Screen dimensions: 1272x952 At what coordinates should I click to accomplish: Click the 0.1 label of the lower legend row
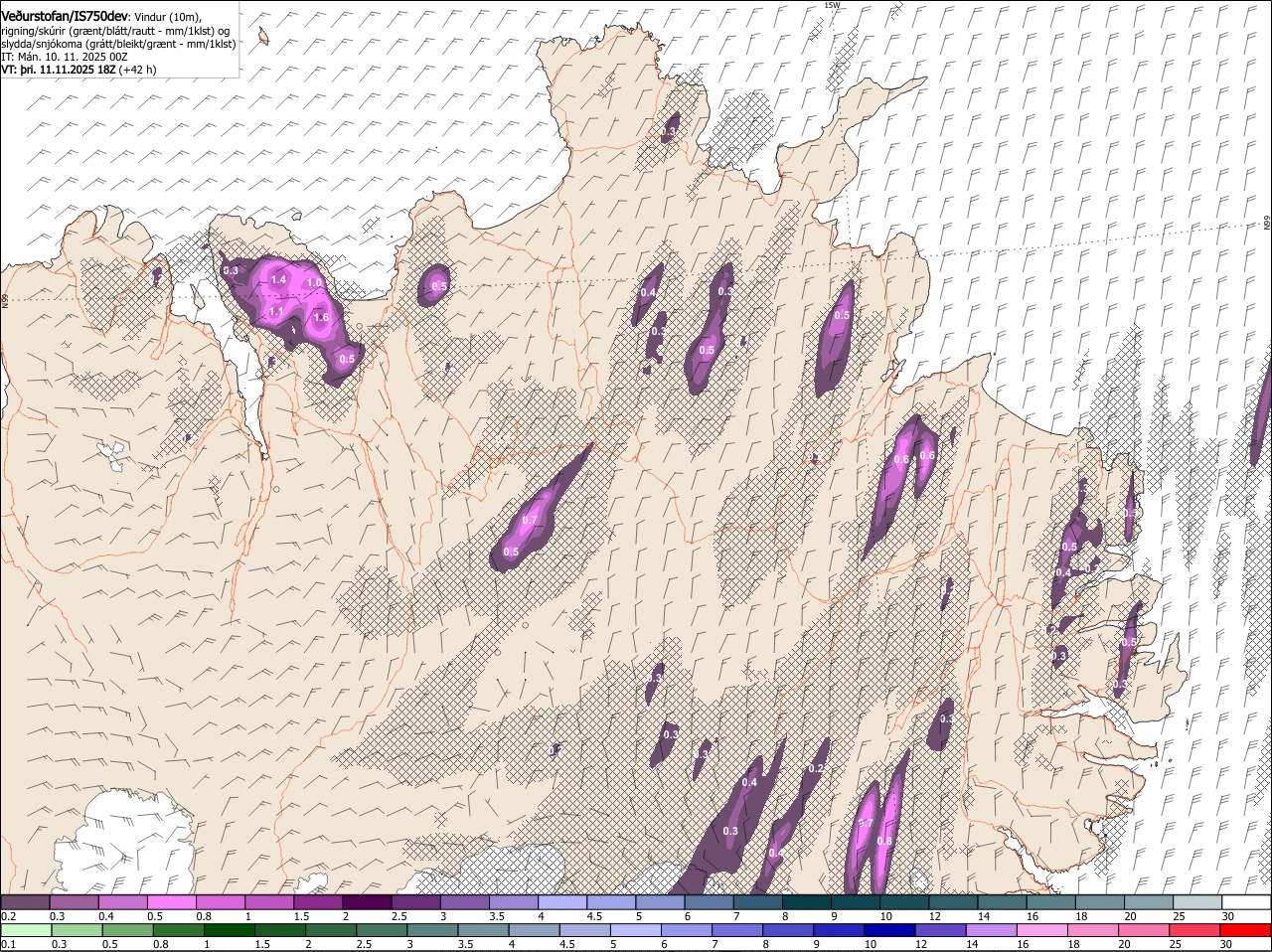tap(8, 945)
